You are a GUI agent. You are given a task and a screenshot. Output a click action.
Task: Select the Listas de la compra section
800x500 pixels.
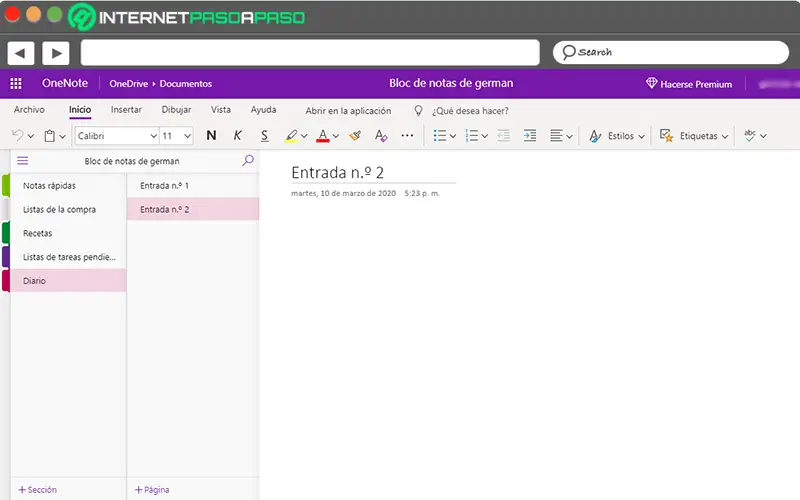68,210
